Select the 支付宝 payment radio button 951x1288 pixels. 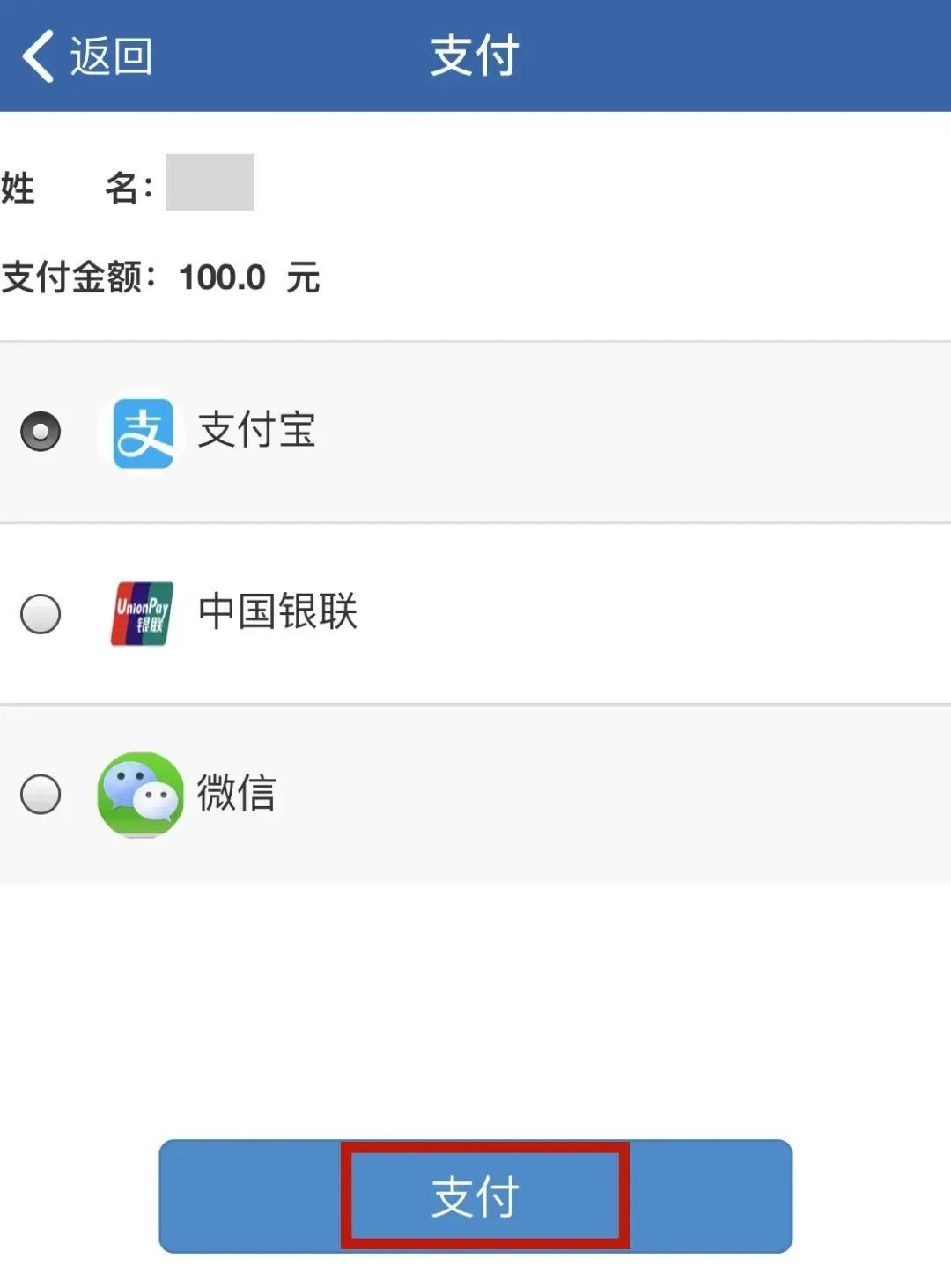coord(39,432)
